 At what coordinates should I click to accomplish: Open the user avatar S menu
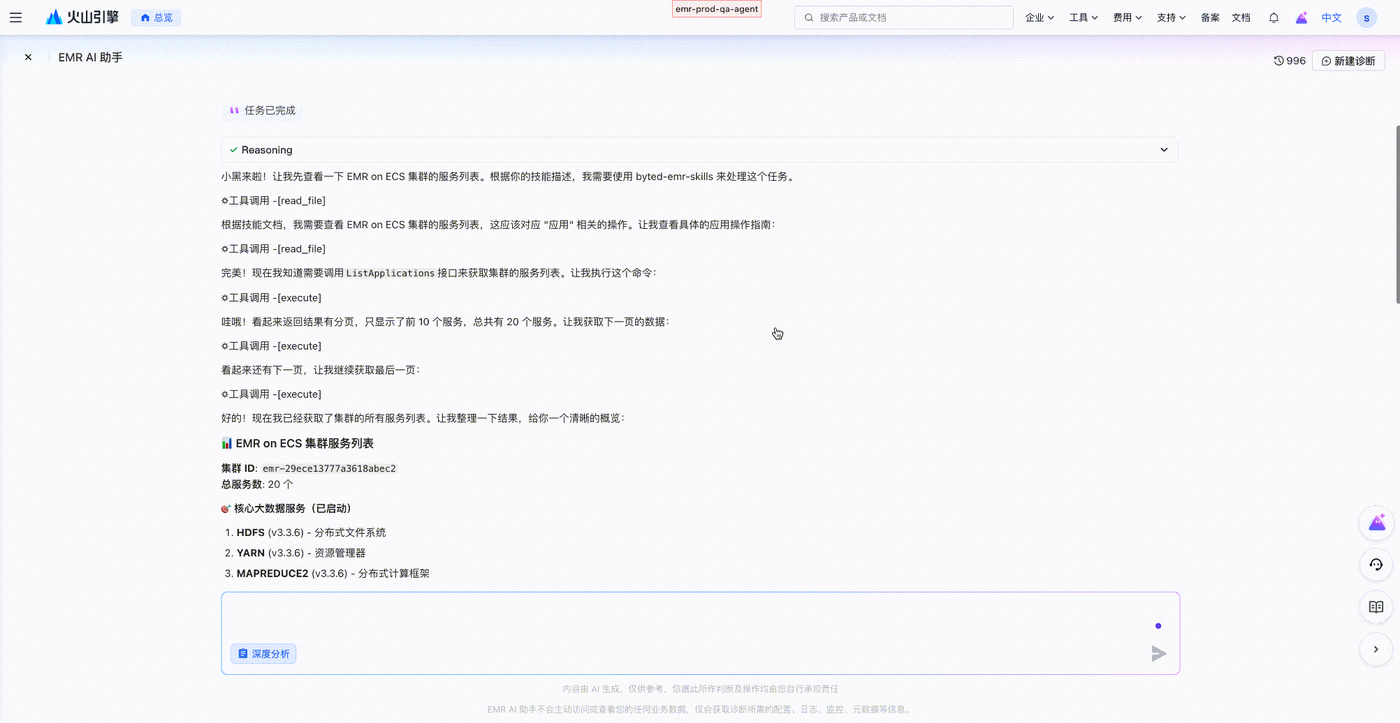pos(1367,18)
